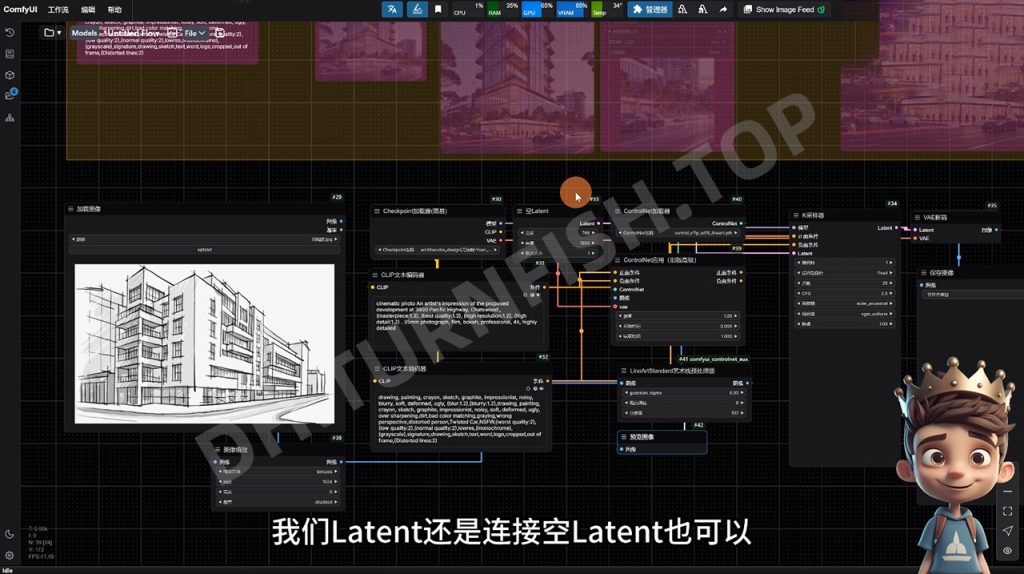Open the model library cube icon in sidebar
Image resolution: width=1024 pixels, height=574 pixels.
point(10,75)
